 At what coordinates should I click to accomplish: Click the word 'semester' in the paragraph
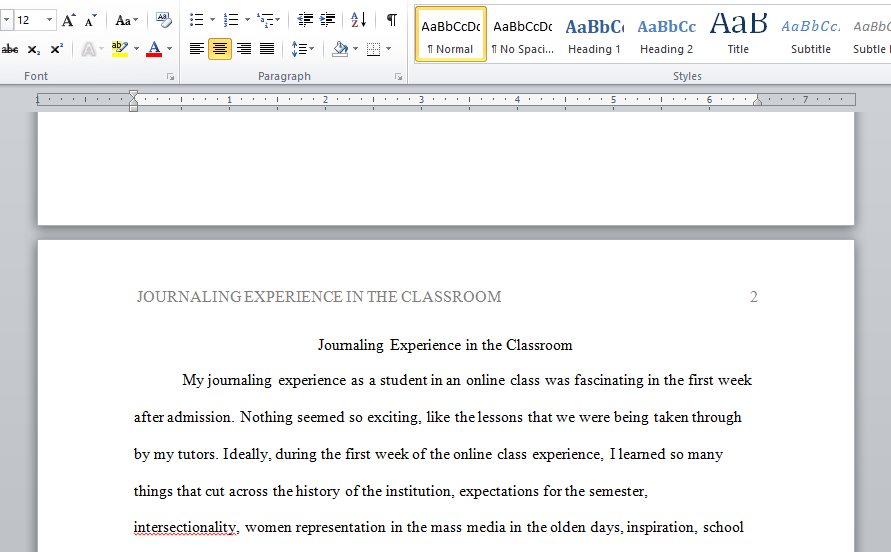pos(617,491)
